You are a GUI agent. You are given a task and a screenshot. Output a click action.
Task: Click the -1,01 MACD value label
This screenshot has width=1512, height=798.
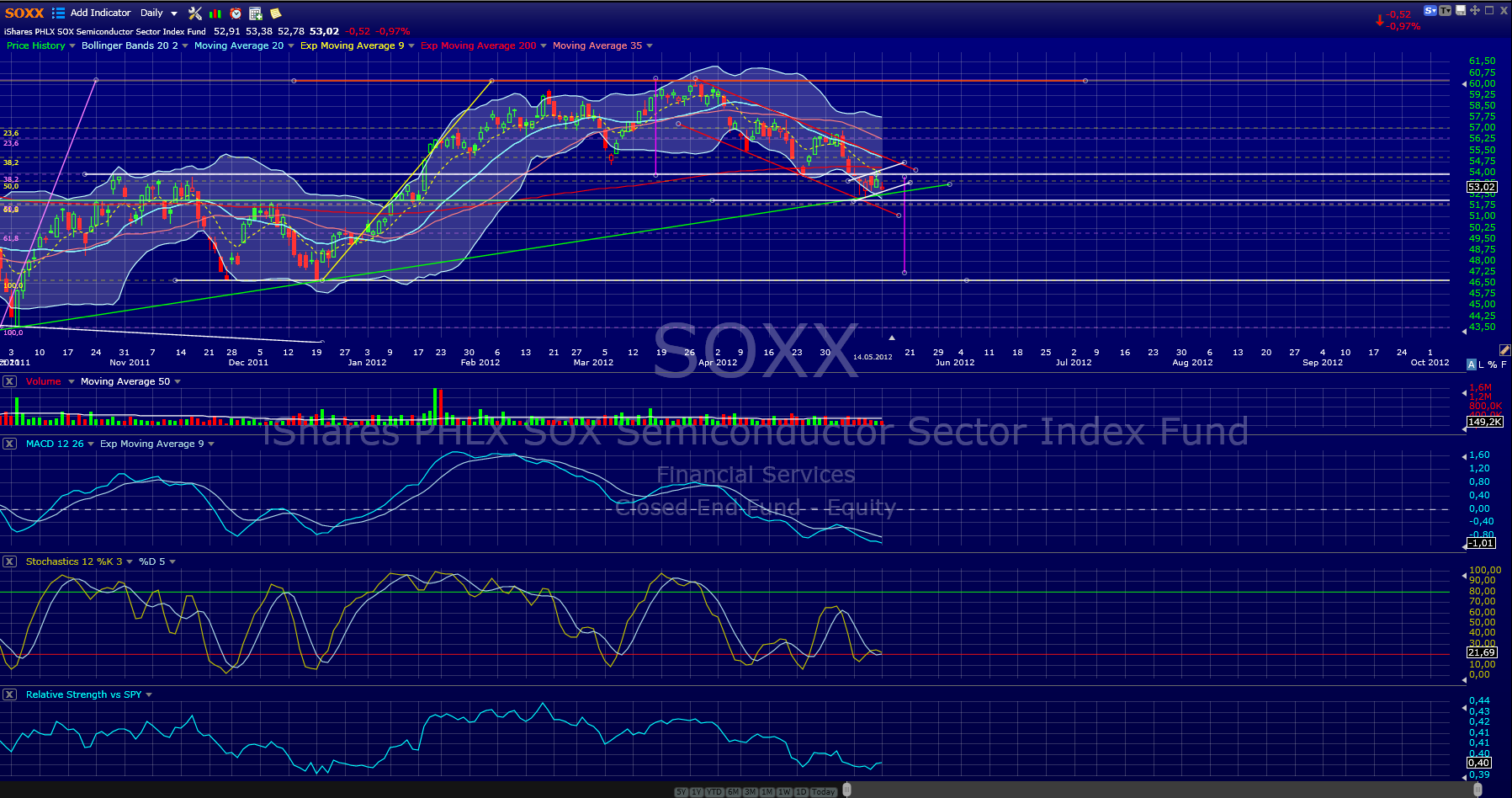pyautogui.click(x=1482, y=543)
